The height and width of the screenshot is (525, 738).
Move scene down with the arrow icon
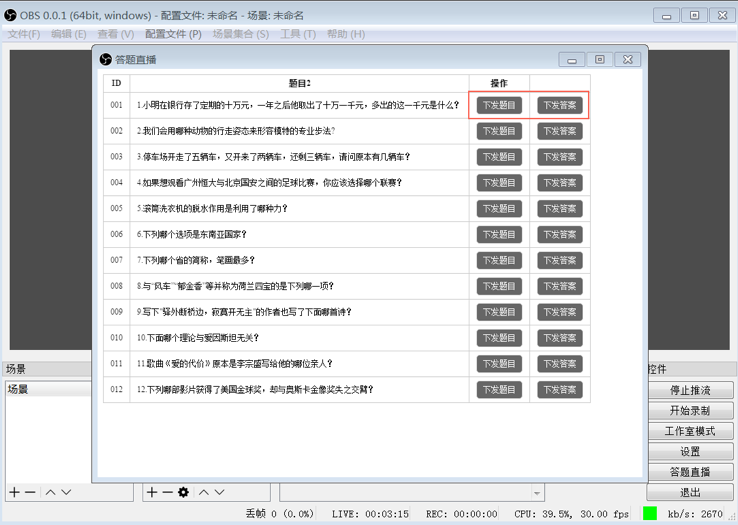[x=66, y=492]
